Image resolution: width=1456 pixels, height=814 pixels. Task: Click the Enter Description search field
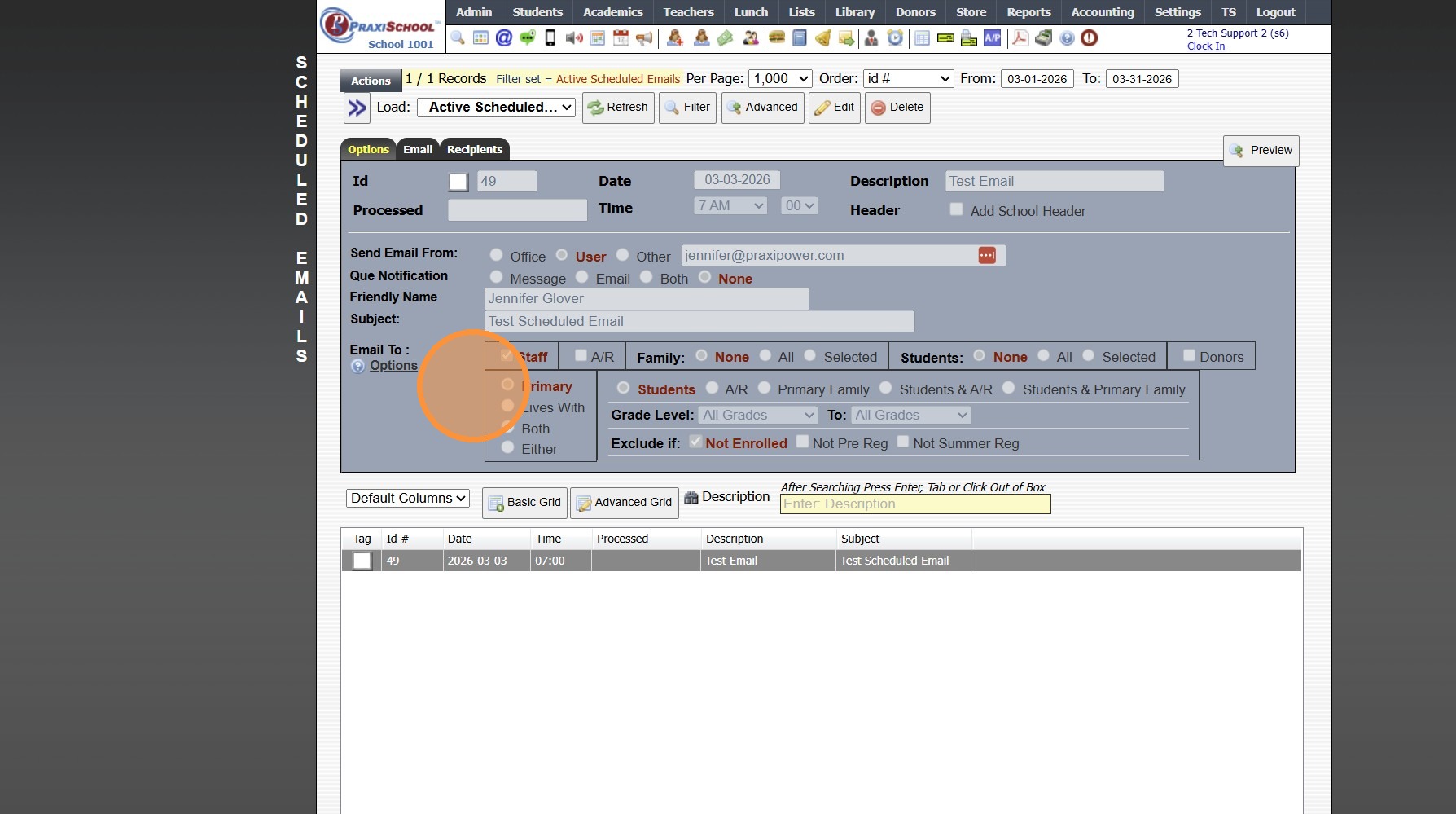pos(914,504)
